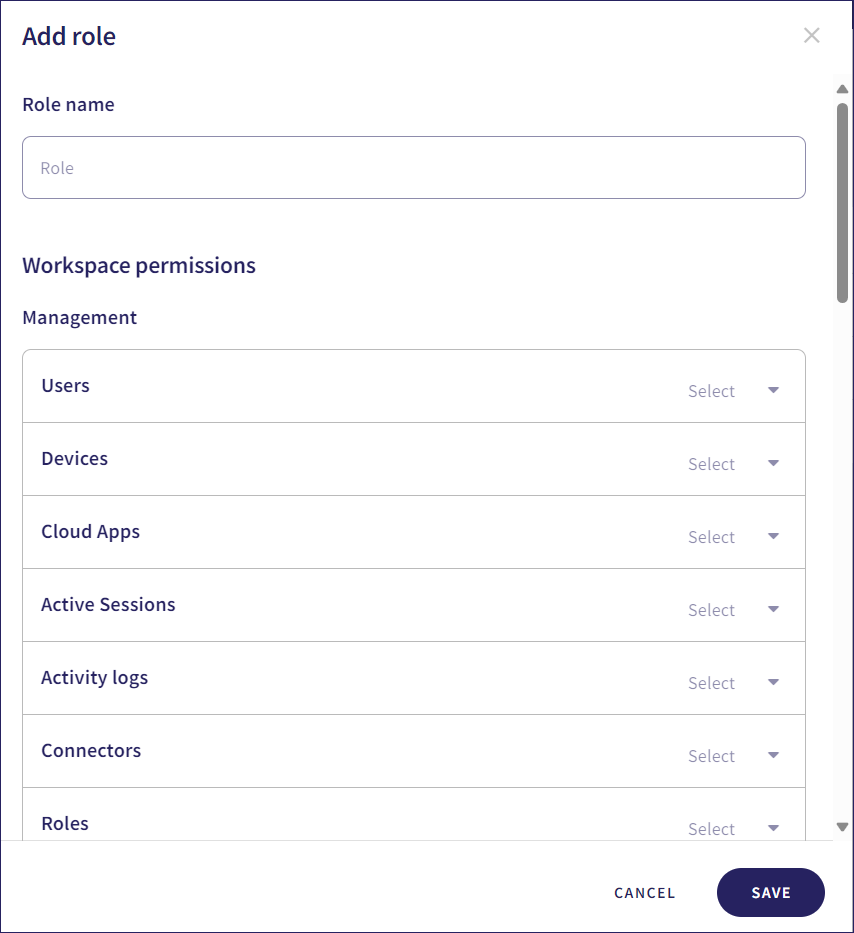Click inside the Role name field
Image resolution: width=854 pixels, height=933 pixels.
413,167
